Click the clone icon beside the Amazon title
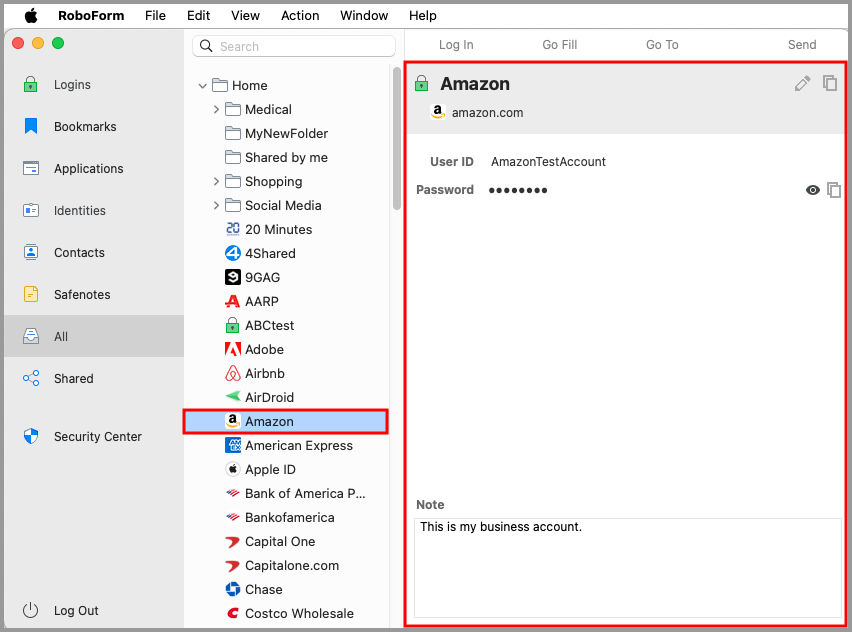The image size is (852, 632). pyautogui.click(x=830, y=83)
